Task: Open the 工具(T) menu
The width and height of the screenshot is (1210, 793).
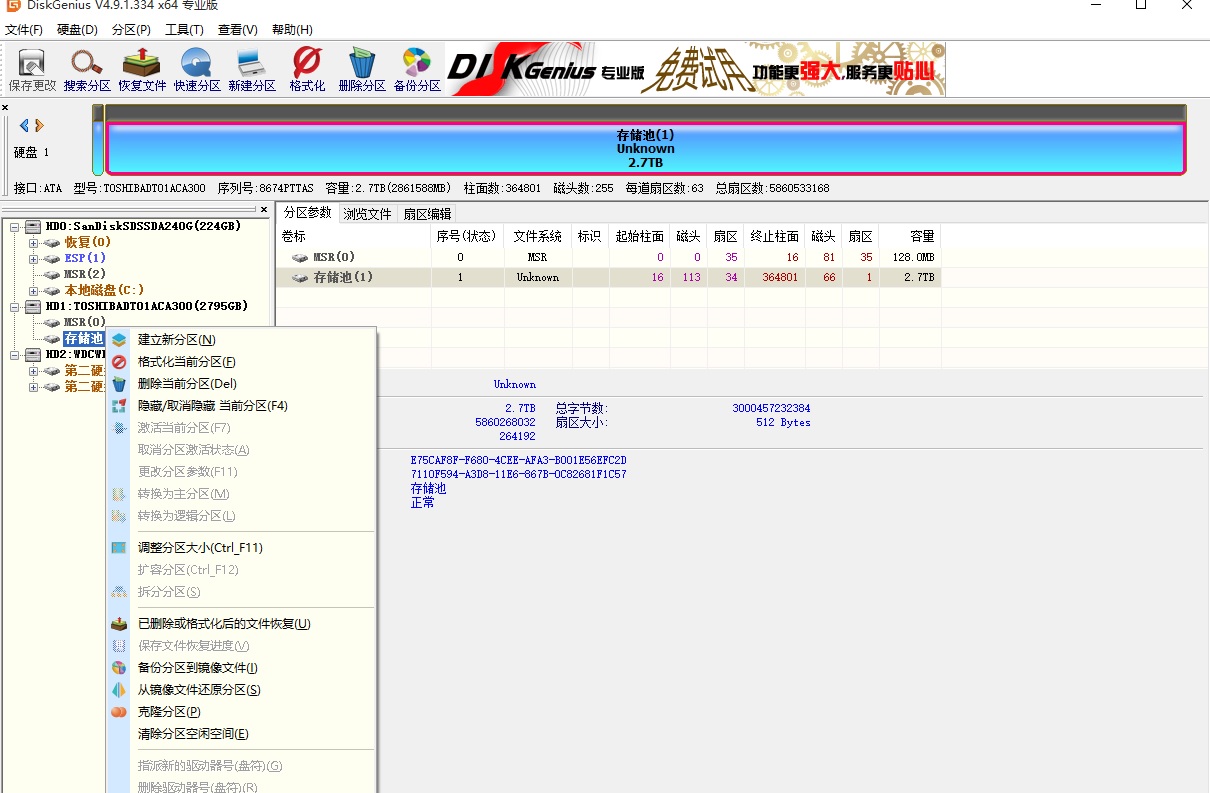Action: tap(184, 30)
